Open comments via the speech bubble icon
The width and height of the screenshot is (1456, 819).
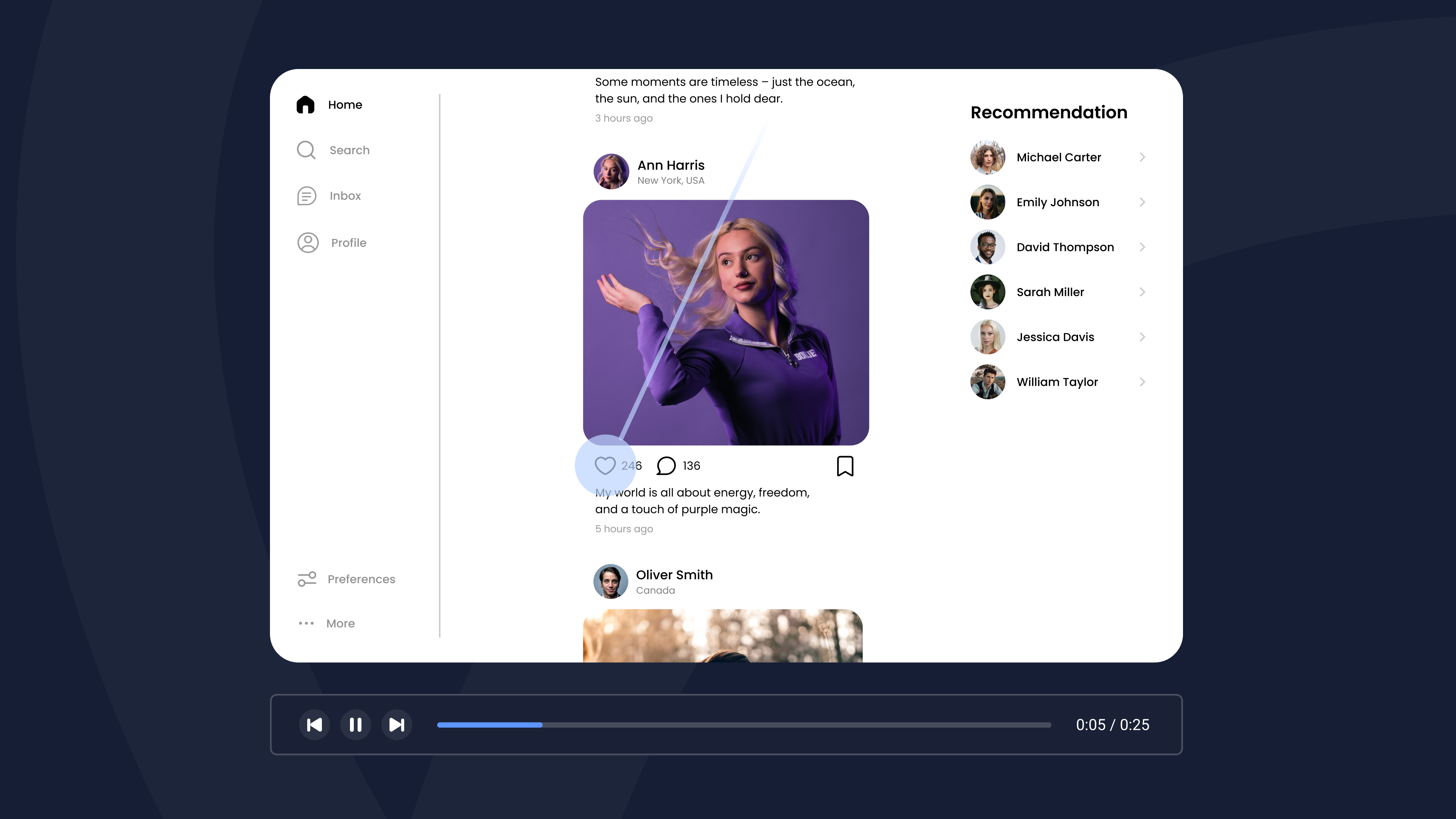667,465
